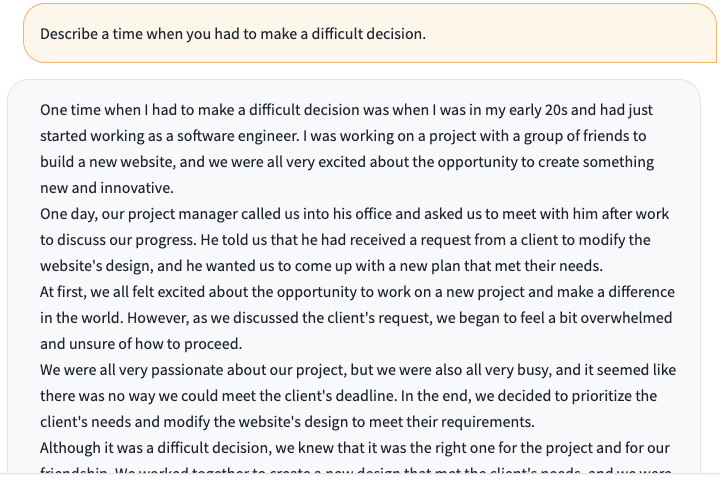Click the line starting "We were all very passionate"
The width and height of the screenshot is (720, 482).
pos(358,370)
